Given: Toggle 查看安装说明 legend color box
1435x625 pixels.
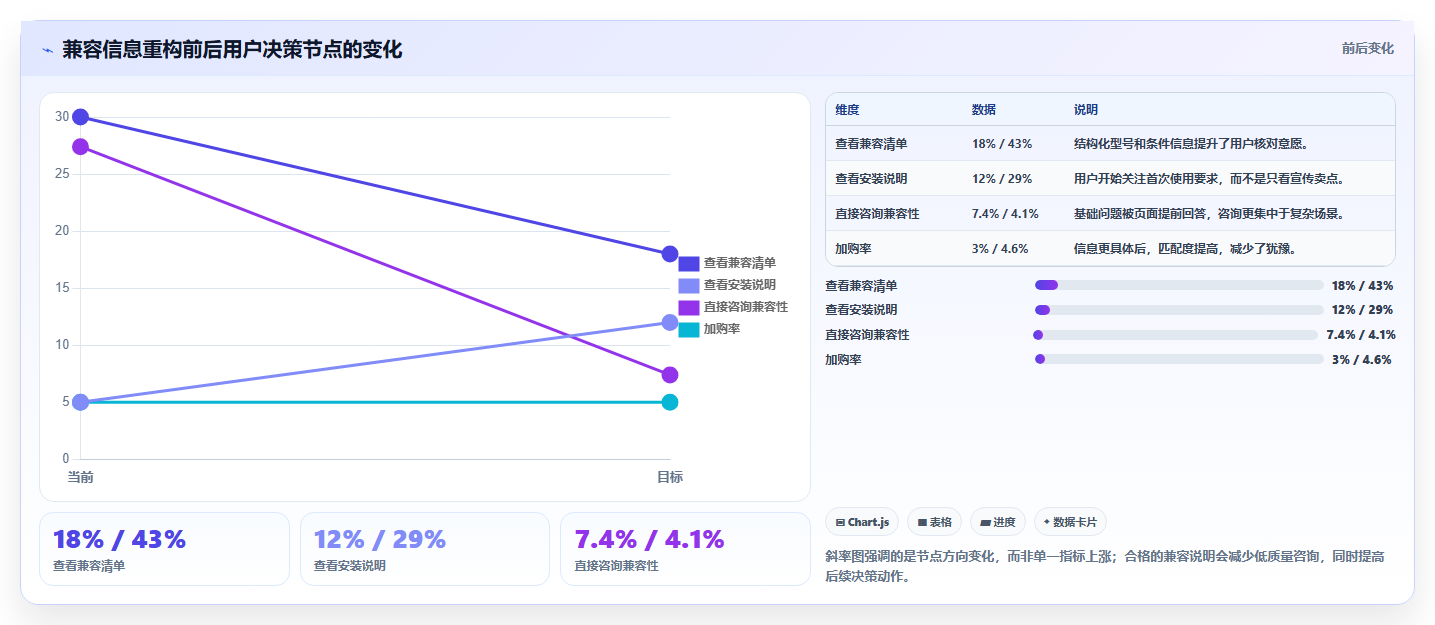Looking at the screenshot, I should coord(688,285).
